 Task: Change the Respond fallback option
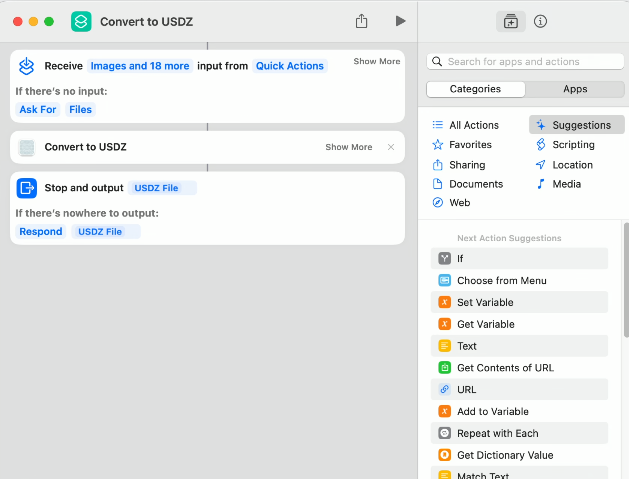pos(41,231)
